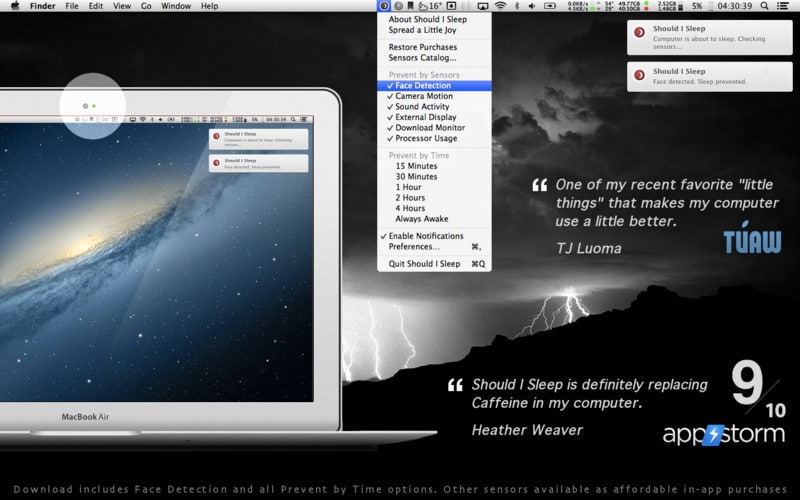Click the weather temperature 16° icon

tap(432, 6)
